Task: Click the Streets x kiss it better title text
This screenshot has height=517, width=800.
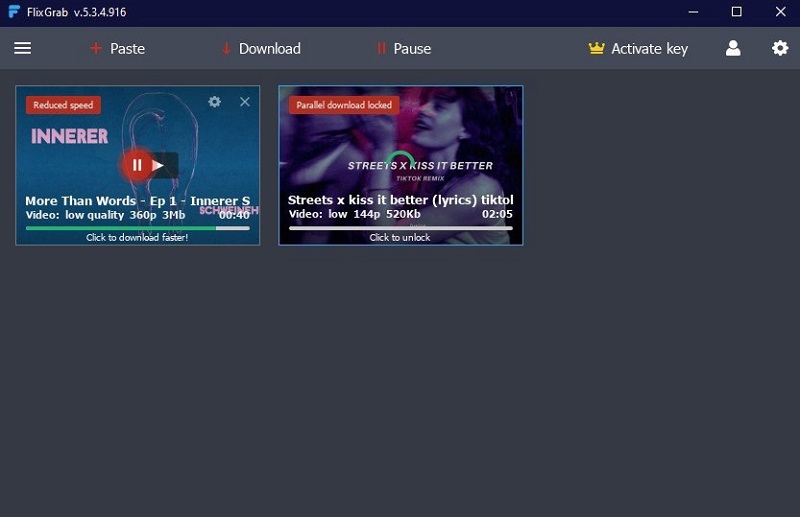Action: tap(401, 200)
